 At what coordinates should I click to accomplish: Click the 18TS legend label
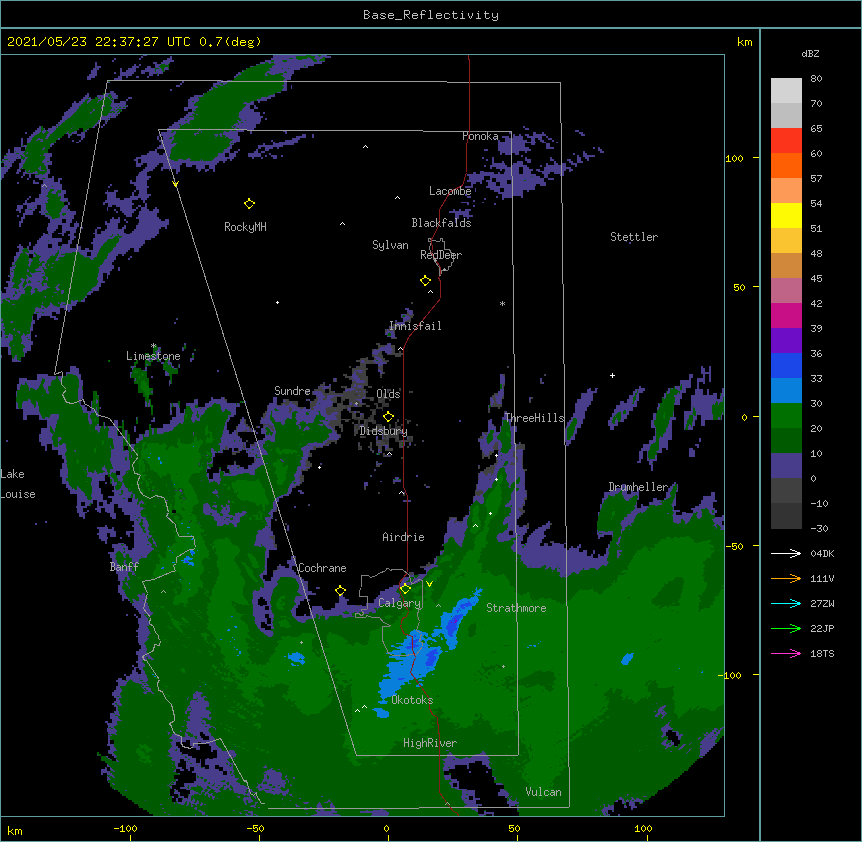pyautogui.click(x=822, y=653)
